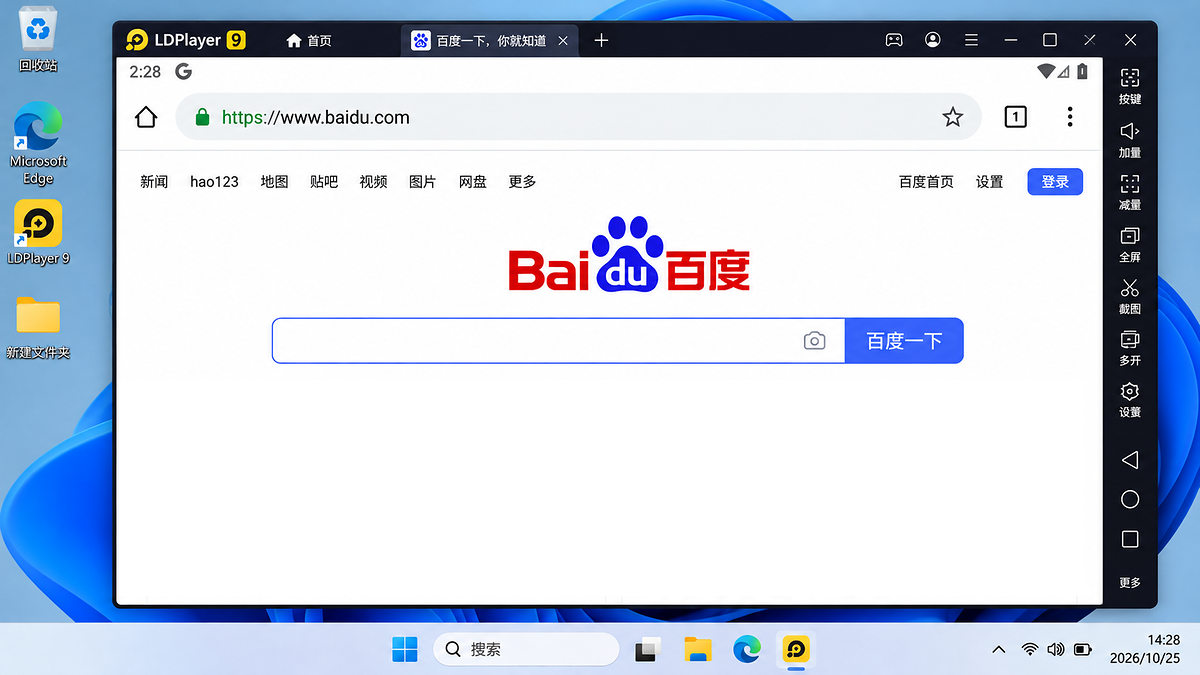Select the 回收站 desktop icon
Screen dimensions: 1200x675
(x=38, y=40)
